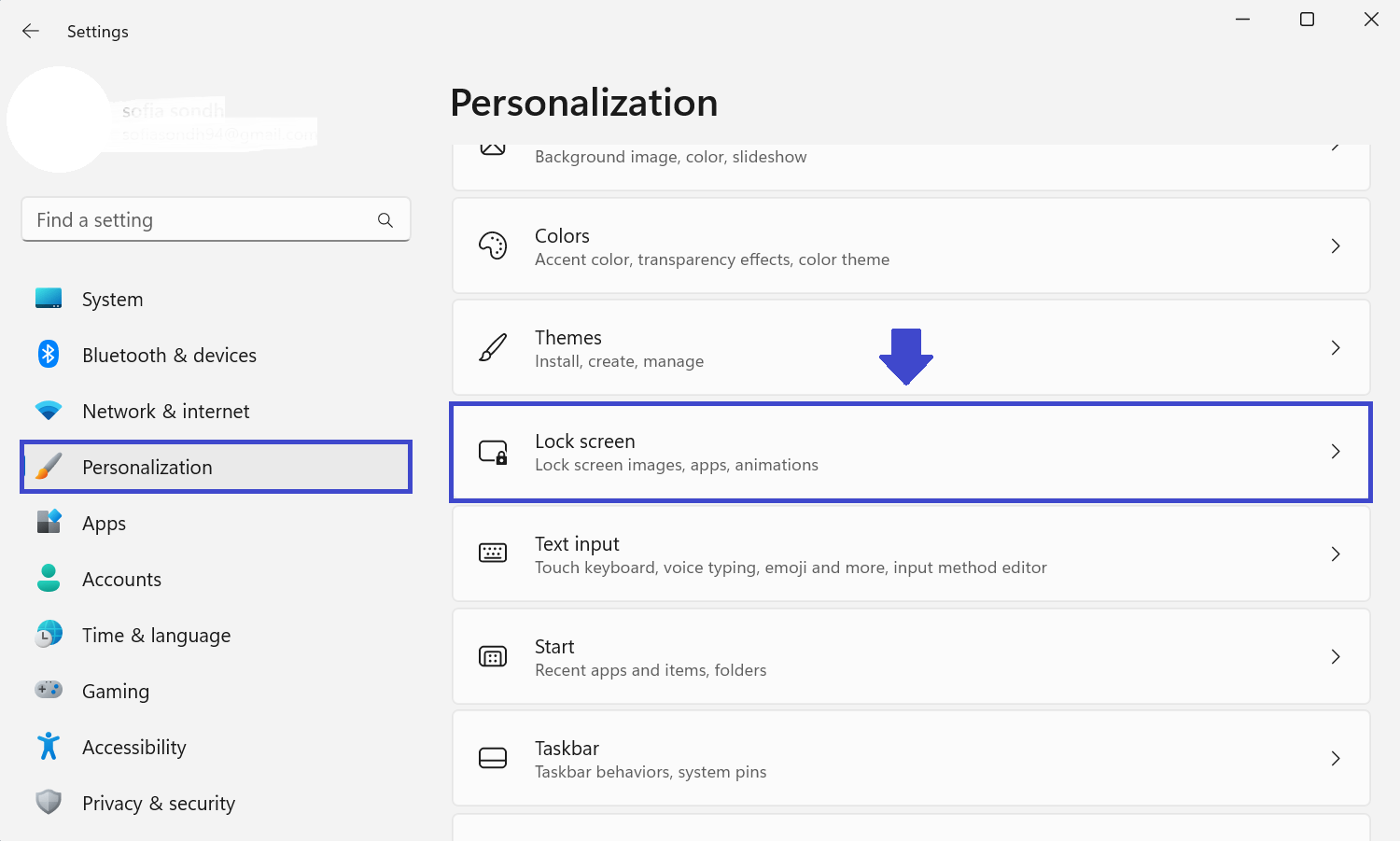This screenshot has height=841, width=1400.
Task: Expand the Taskbar settings chevron
Action: coord(1336,759)
